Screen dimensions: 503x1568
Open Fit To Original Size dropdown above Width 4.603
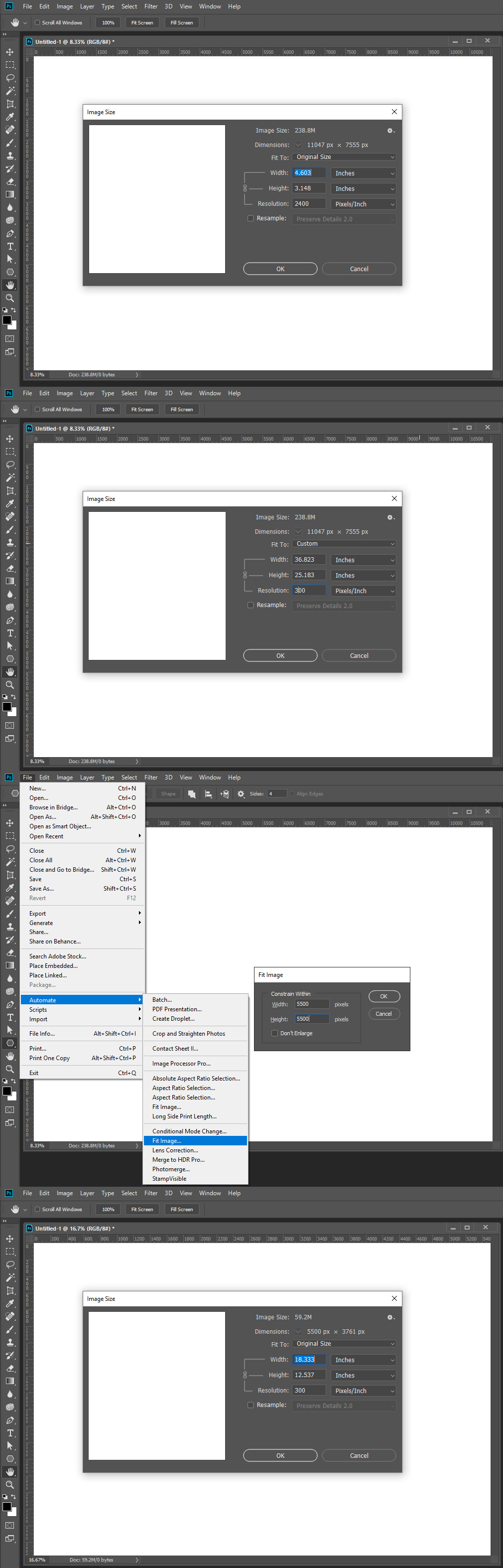click(344, 157)
